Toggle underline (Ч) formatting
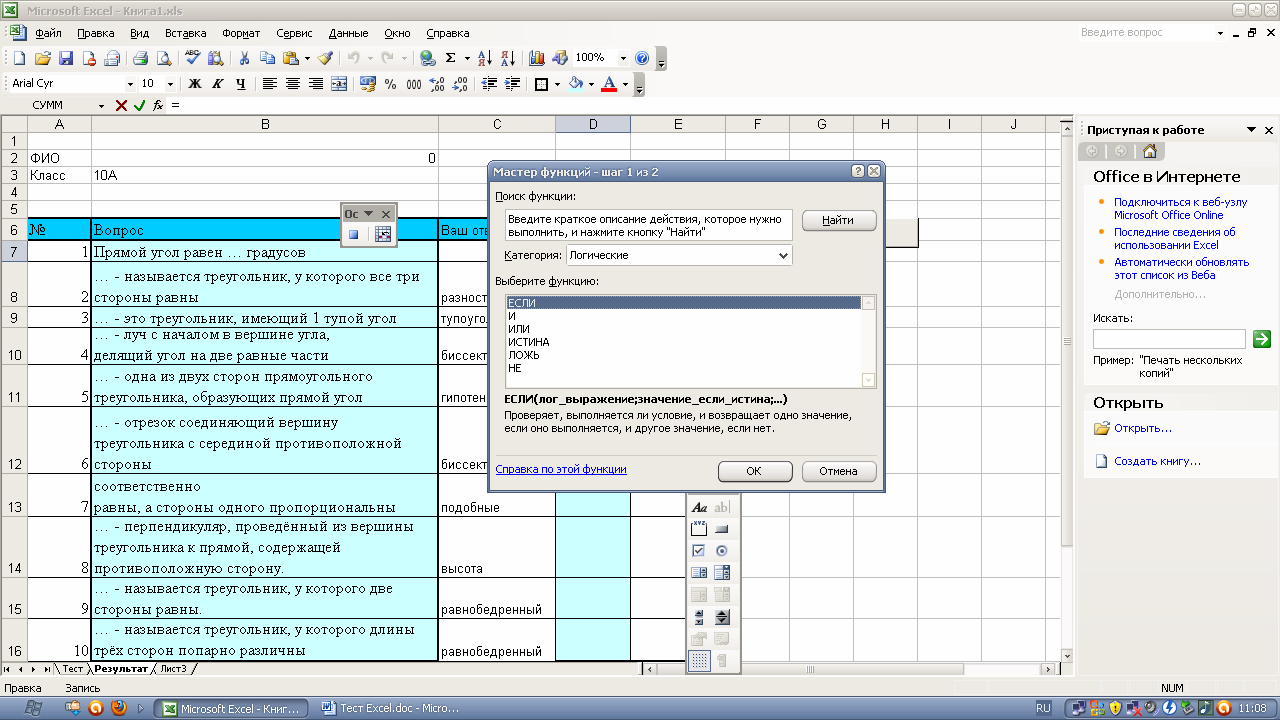The height and width of the screenshot is (720, 1280). point(241,84)
